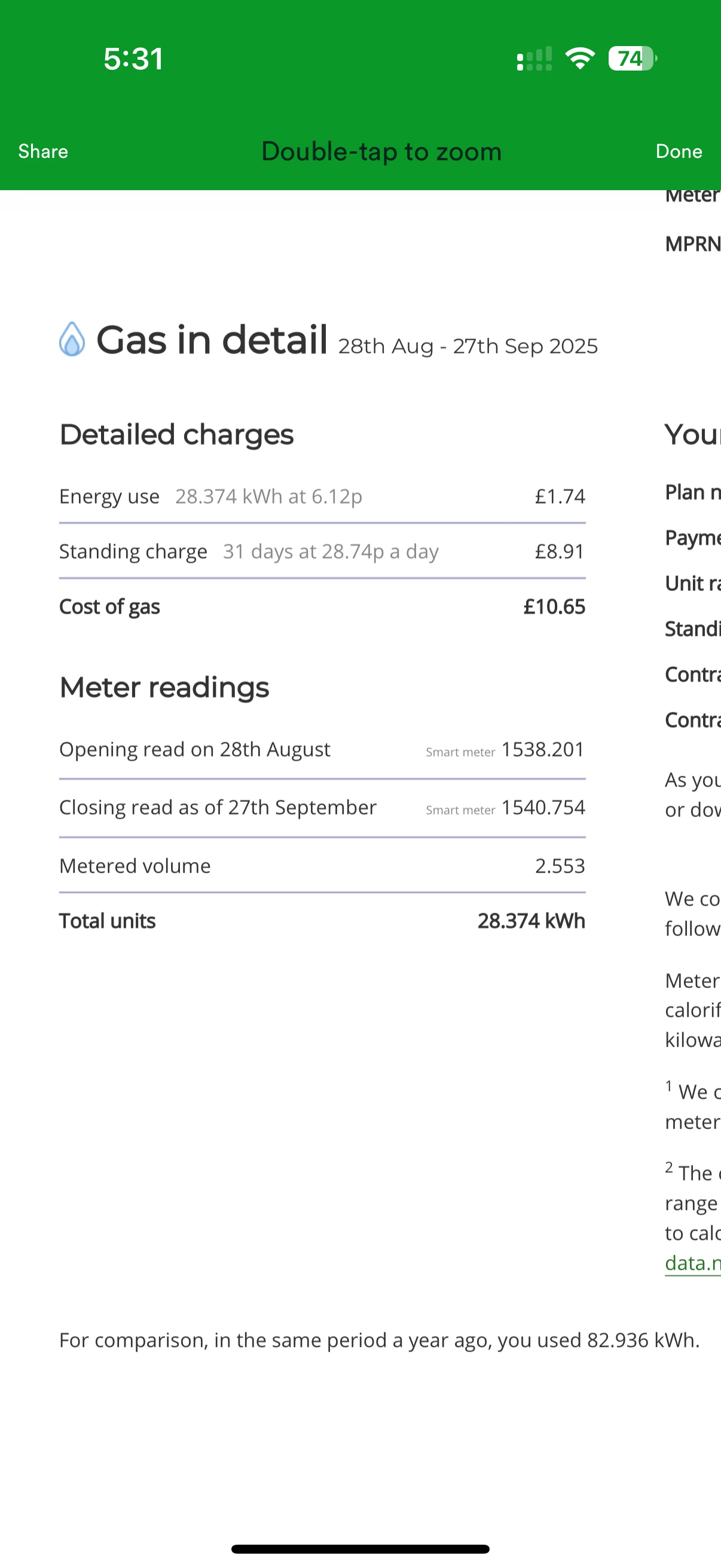This screenshot has width=721, height=1568.
Task: Tap the Gas in detail heading
Action: [x=212, y=340]
